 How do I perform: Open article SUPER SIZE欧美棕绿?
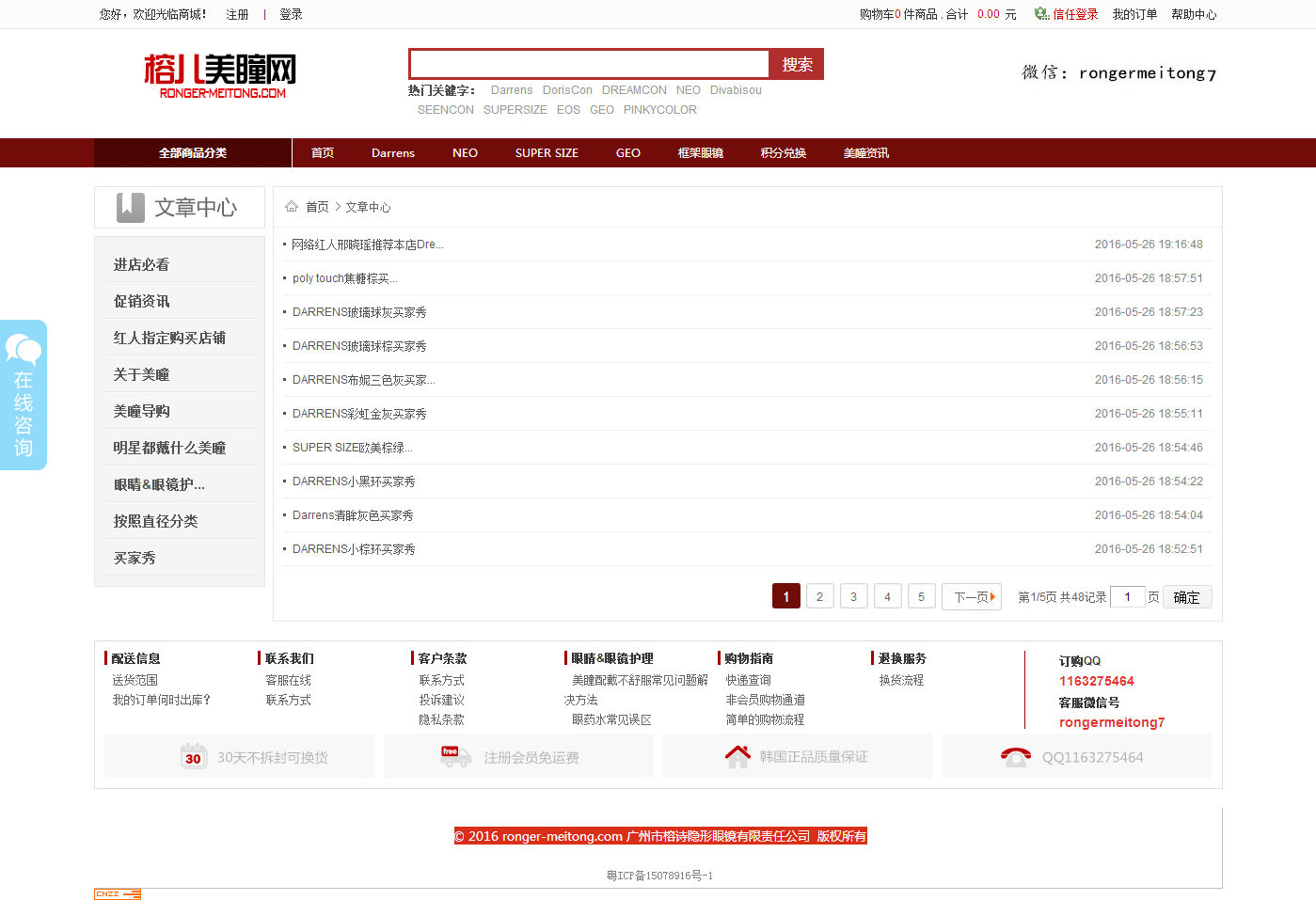point(352,448)
